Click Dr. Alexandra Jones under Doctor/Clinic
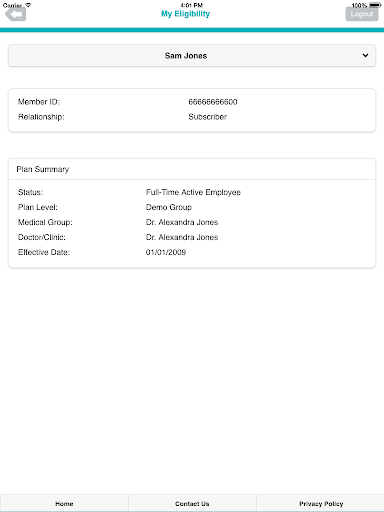This screenshot has height=512, width=384. click(182, 237)
